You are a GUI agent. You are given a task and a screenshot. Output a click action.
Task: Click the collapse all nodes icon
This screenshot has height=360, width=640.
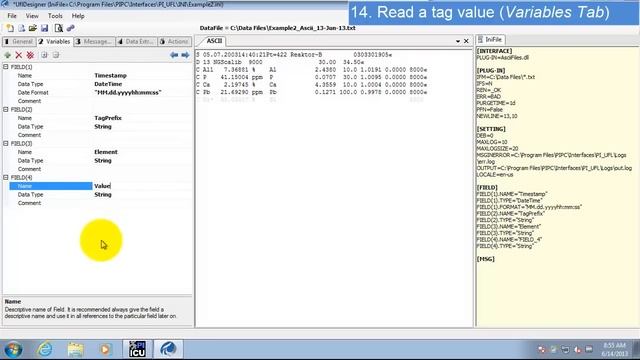56,55
